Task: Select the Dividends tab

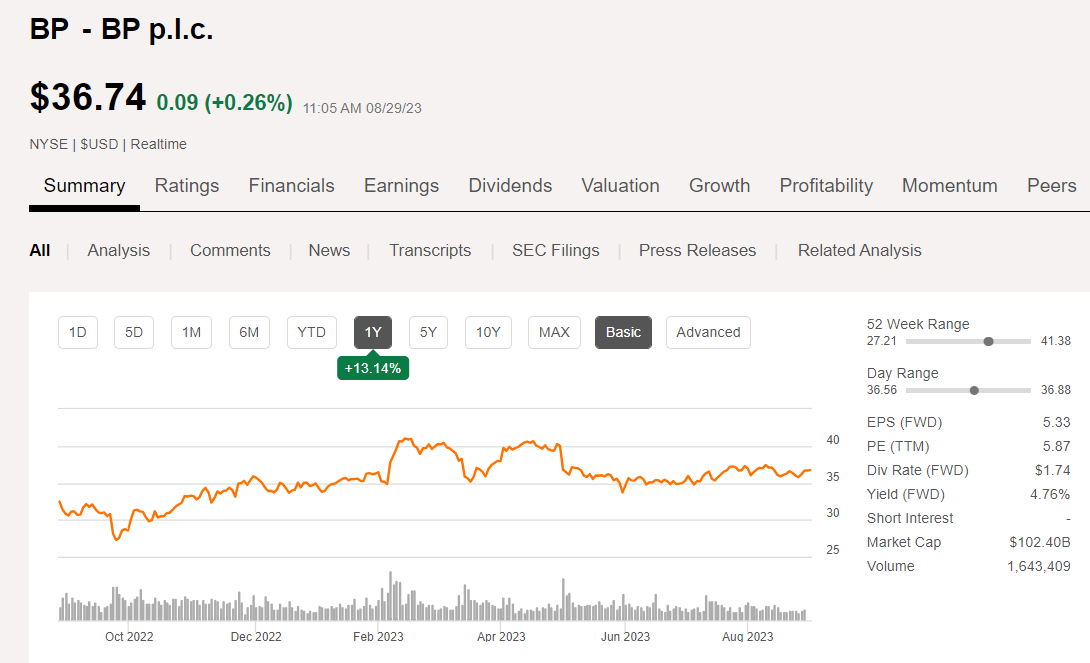Action: [510, 185]
